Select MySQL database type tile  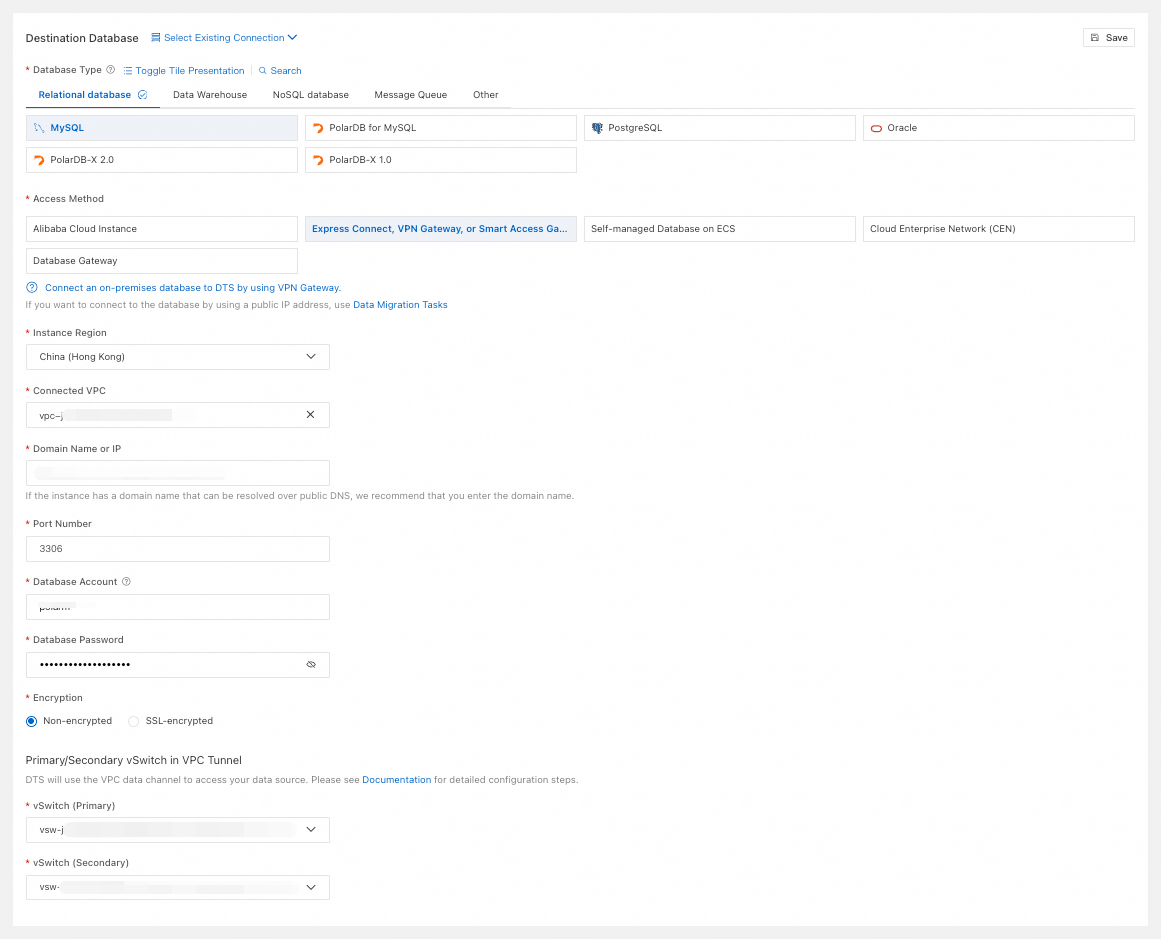[162, 128]
